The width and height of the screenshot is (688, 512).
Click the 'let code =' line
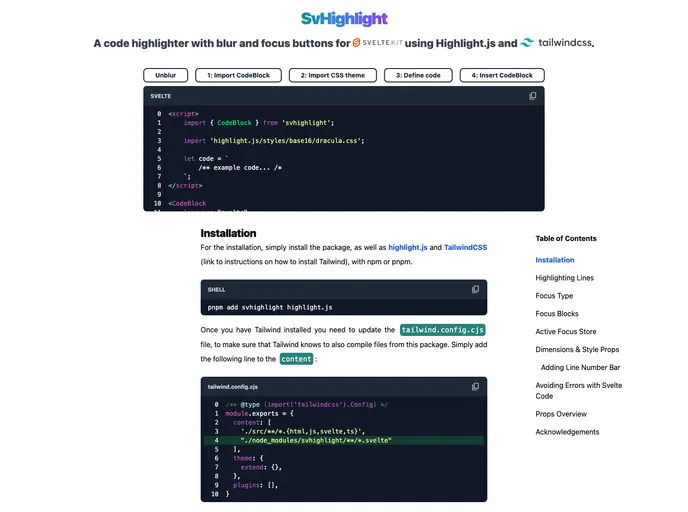pyautogui.click(x=206, y=159)
